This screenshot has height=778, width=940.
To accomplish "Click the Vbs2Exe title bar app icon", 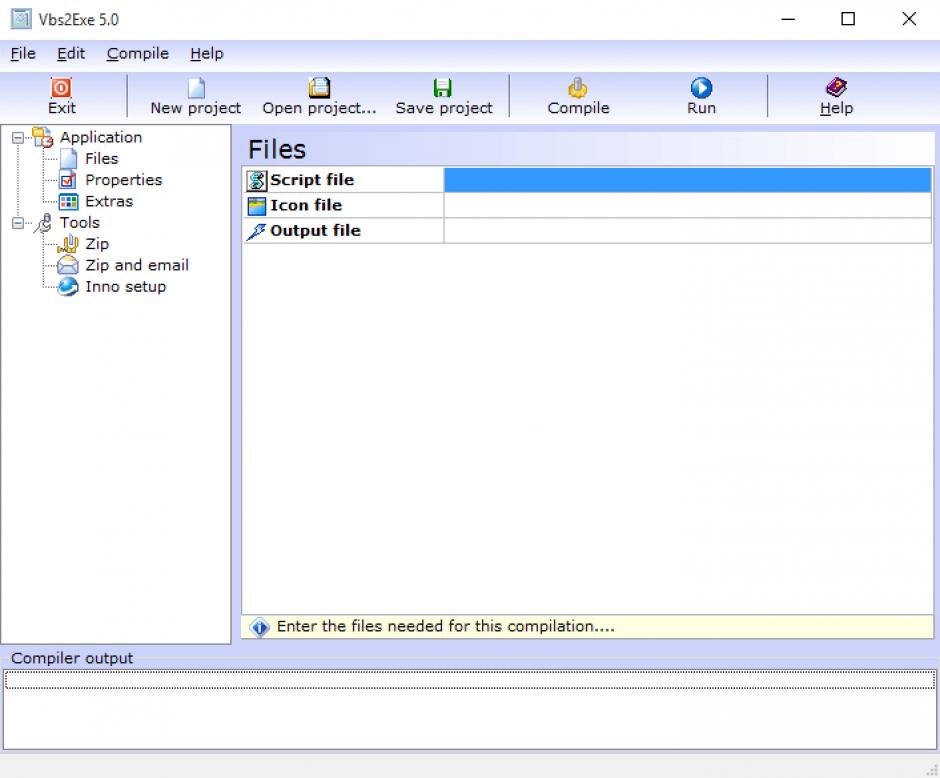I will 21,19.
